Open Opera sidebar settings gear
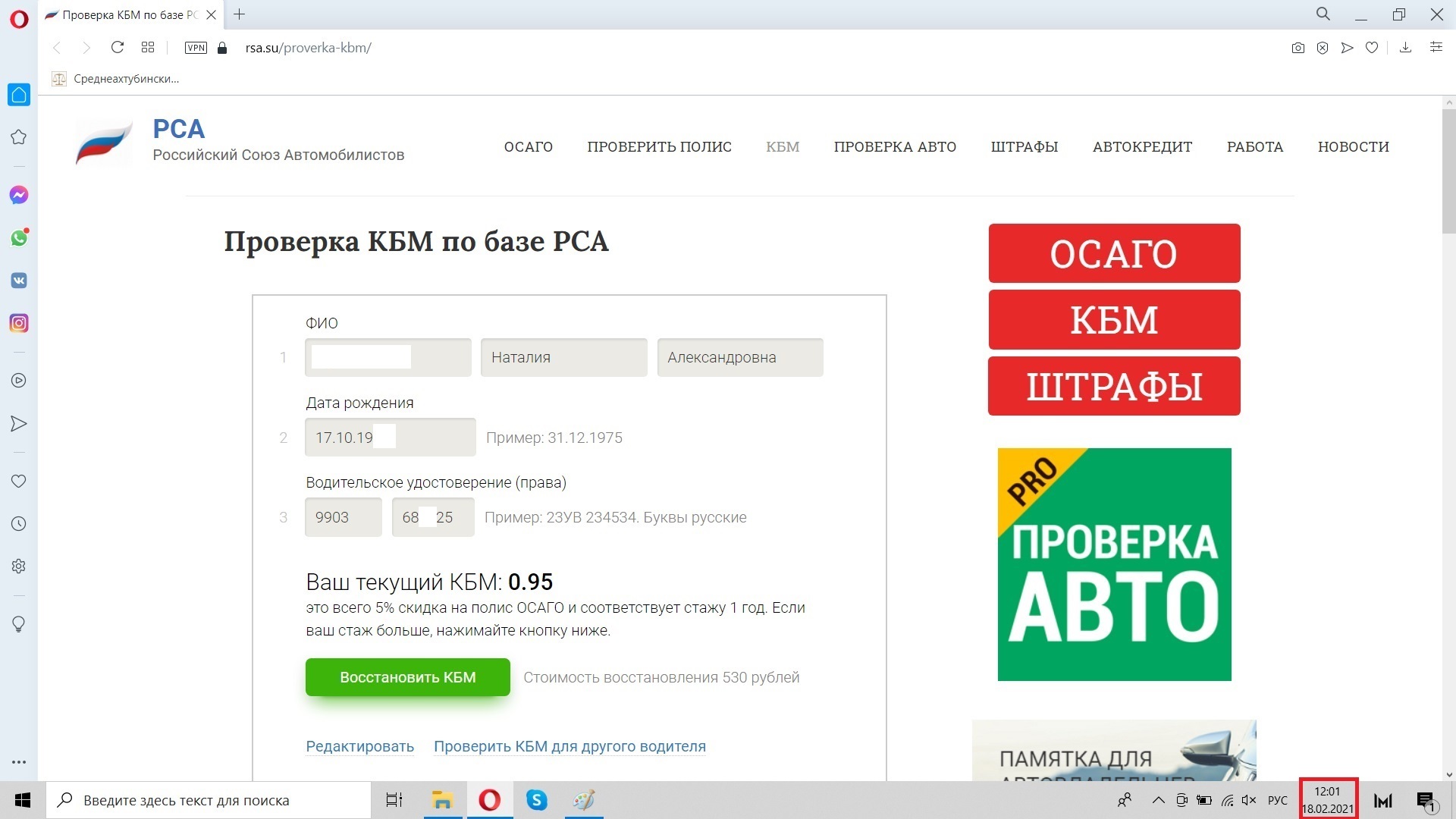 (19, 566)
